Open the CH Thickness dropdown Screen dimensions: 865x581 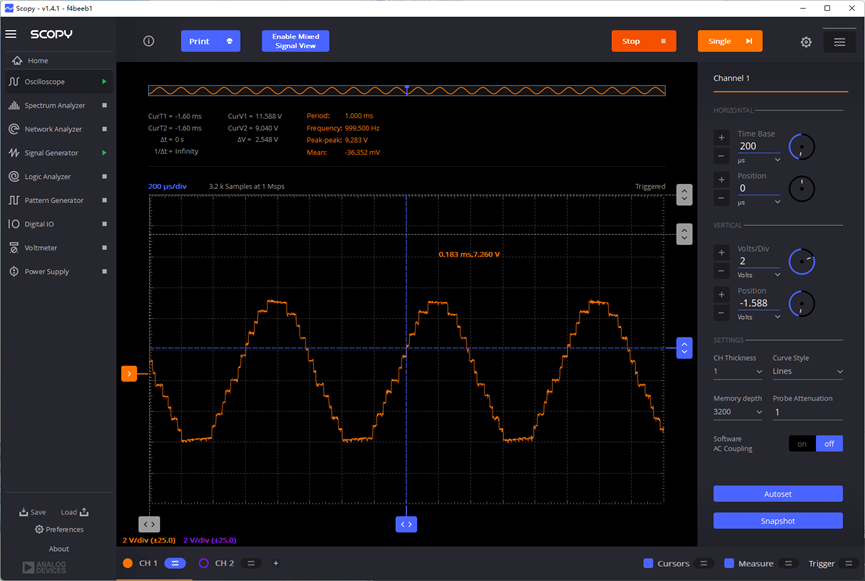pyautogui.click(x=738, y=371)
